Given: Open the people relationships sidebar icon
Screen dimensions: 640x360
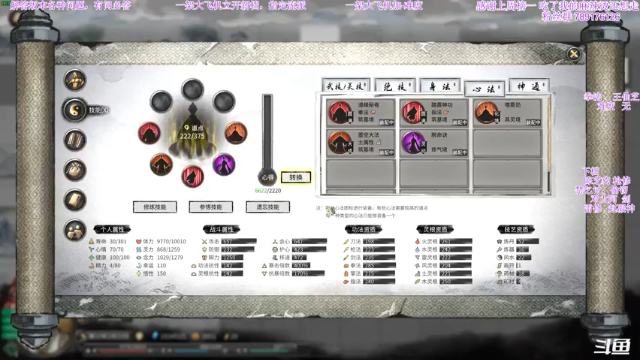Looking at the screenshot, I should point(75,231).
